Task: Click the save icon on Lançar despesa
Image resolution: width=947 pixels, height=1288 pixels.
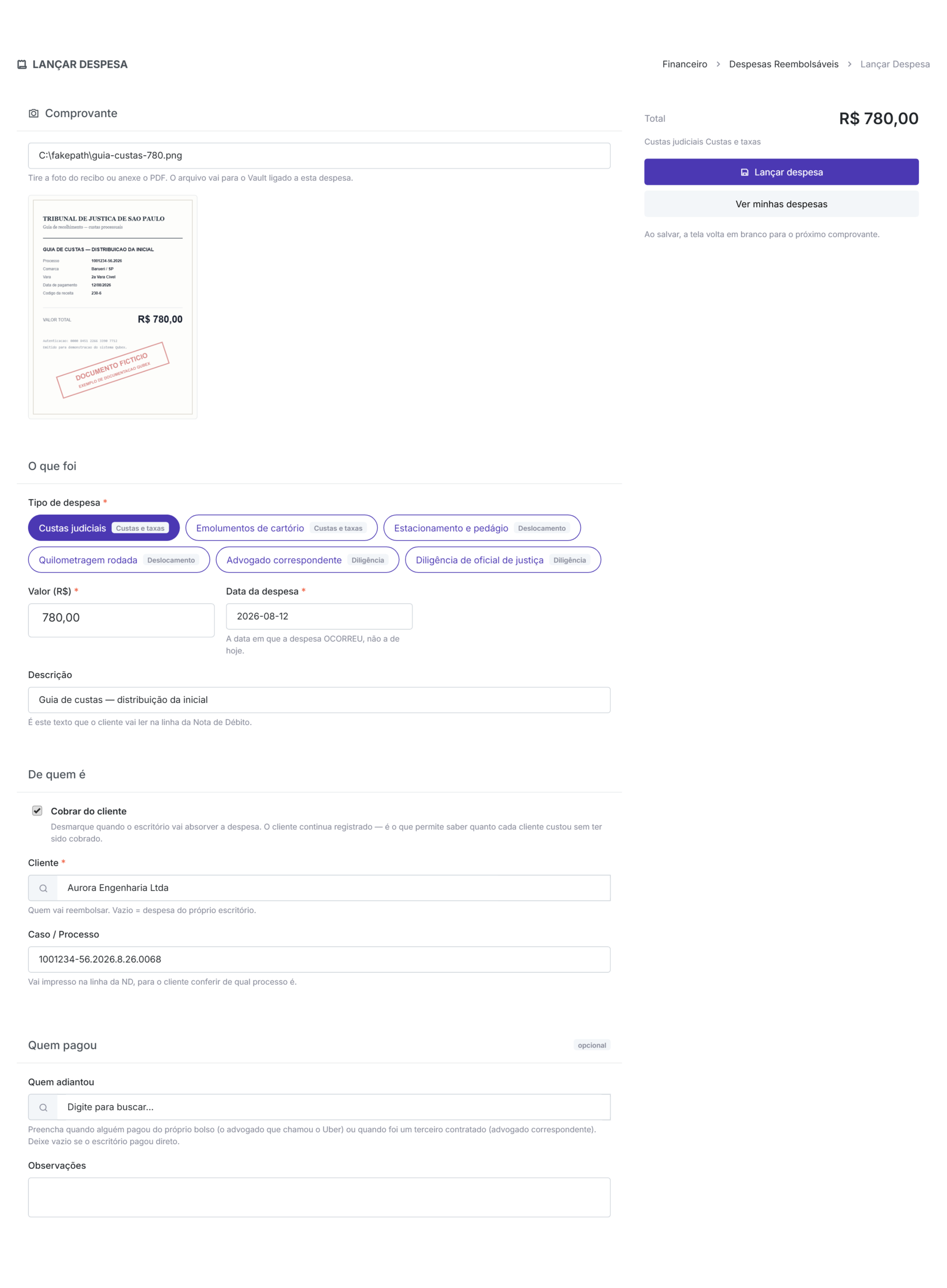Action: pyautogui.click(x=744, y=172)
